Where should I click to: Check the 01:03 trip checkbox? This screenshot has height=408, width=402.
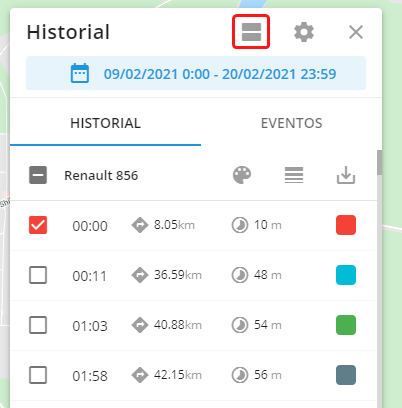(38, 325)
